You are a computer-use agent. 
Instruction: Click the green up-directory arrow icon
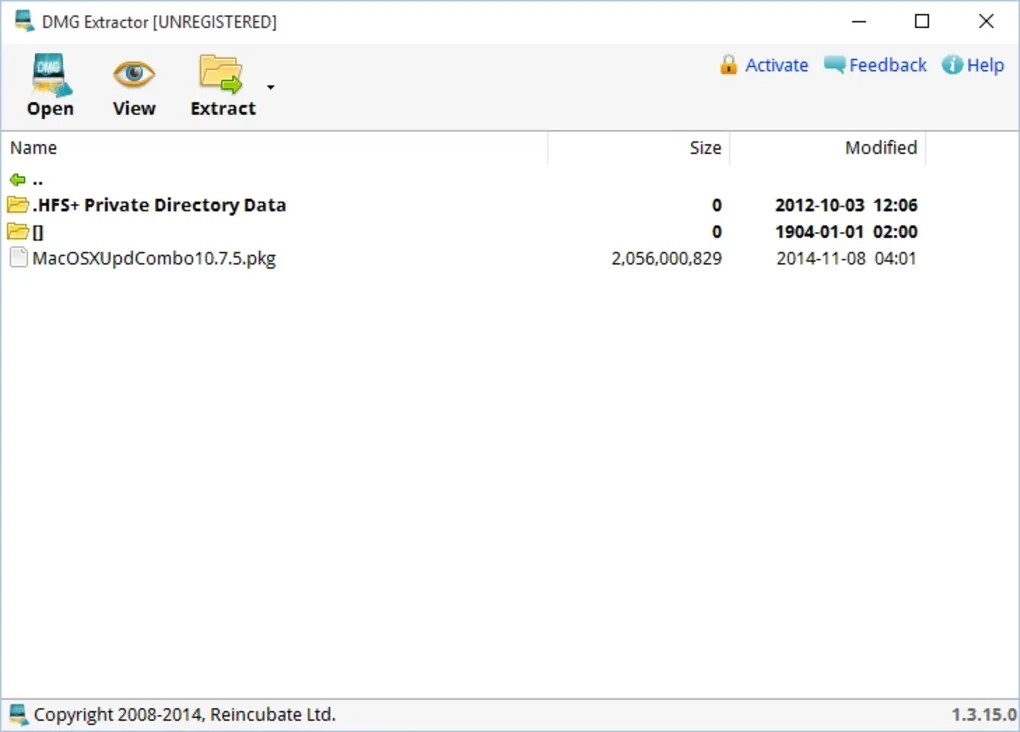17,180
